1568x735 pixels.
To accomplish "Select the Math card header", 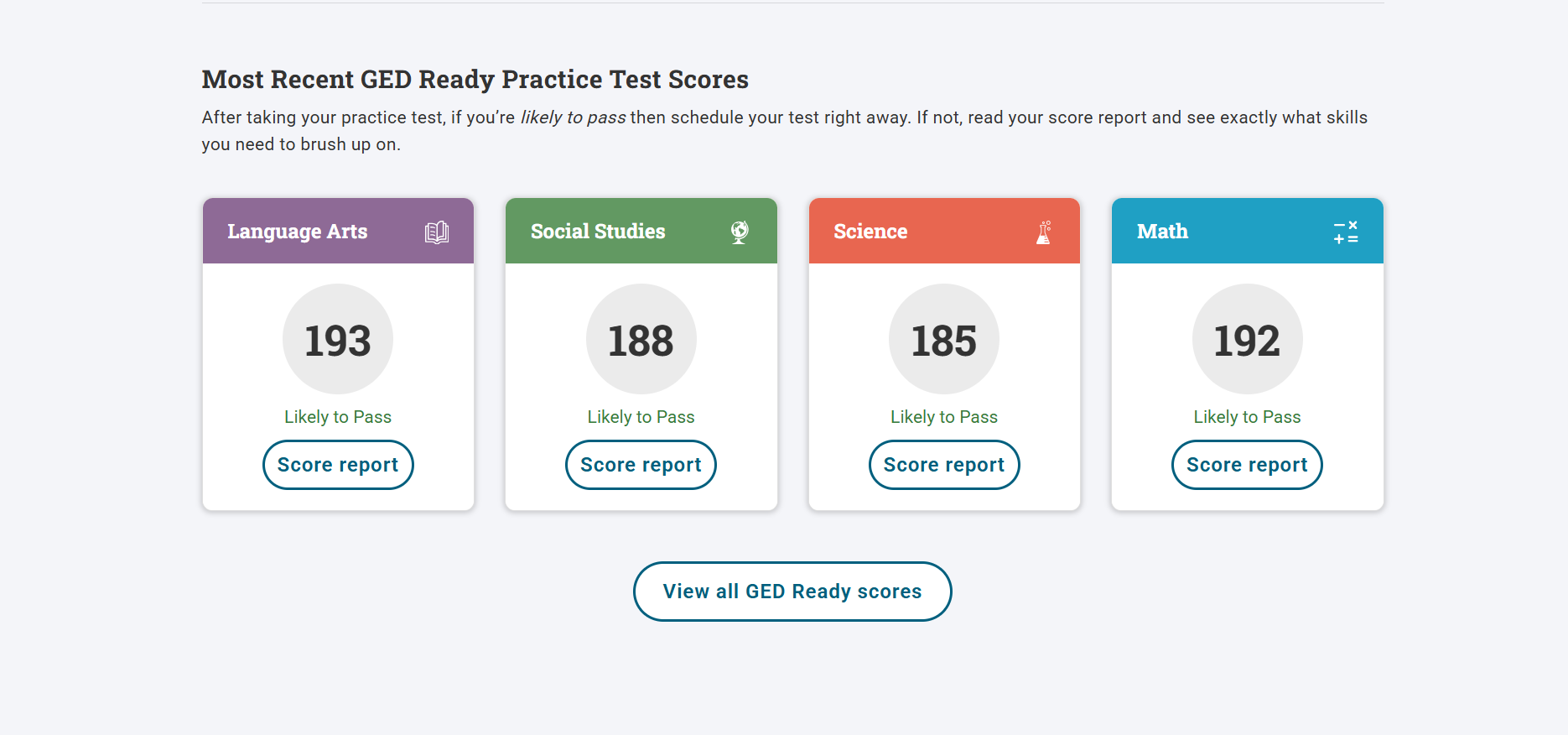I will click(1162, 232).
